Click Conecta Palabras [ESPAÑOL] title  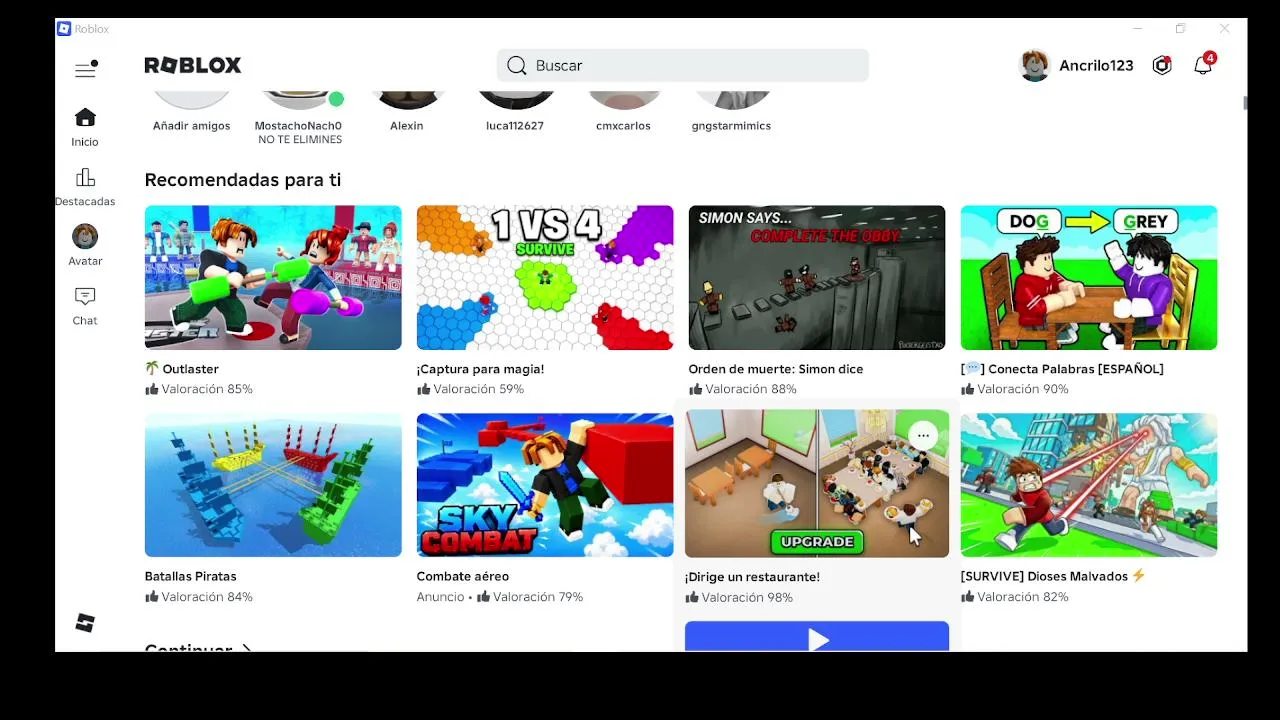1062,369
